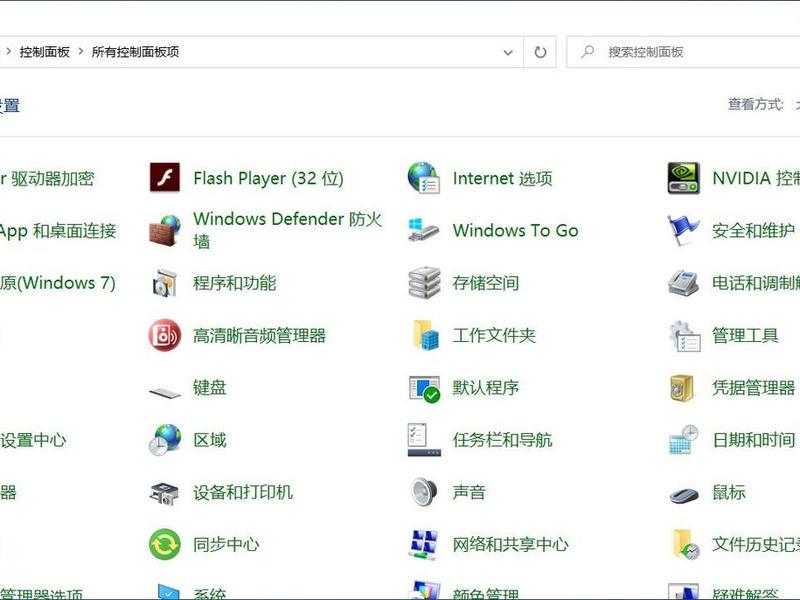Open the Flash Player (32 位) icon
800x600 pixels.
click(164, 178)
